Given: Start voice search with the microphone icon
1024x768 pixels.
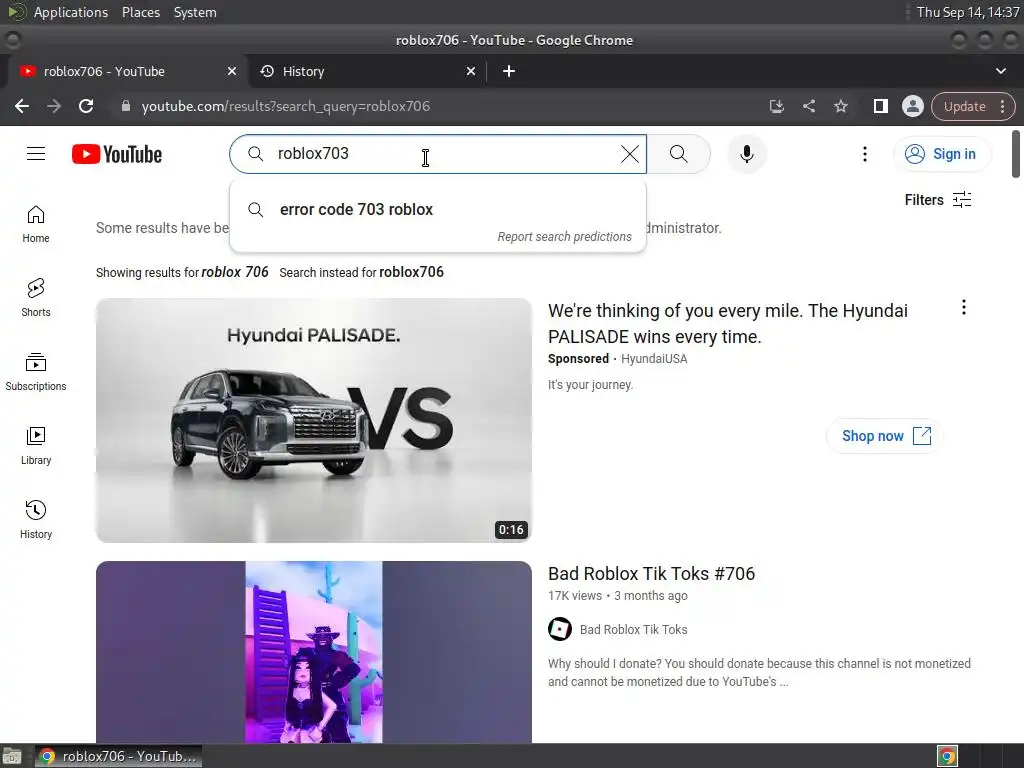Looking at the screenshot, I should click(x=746, y=154).
